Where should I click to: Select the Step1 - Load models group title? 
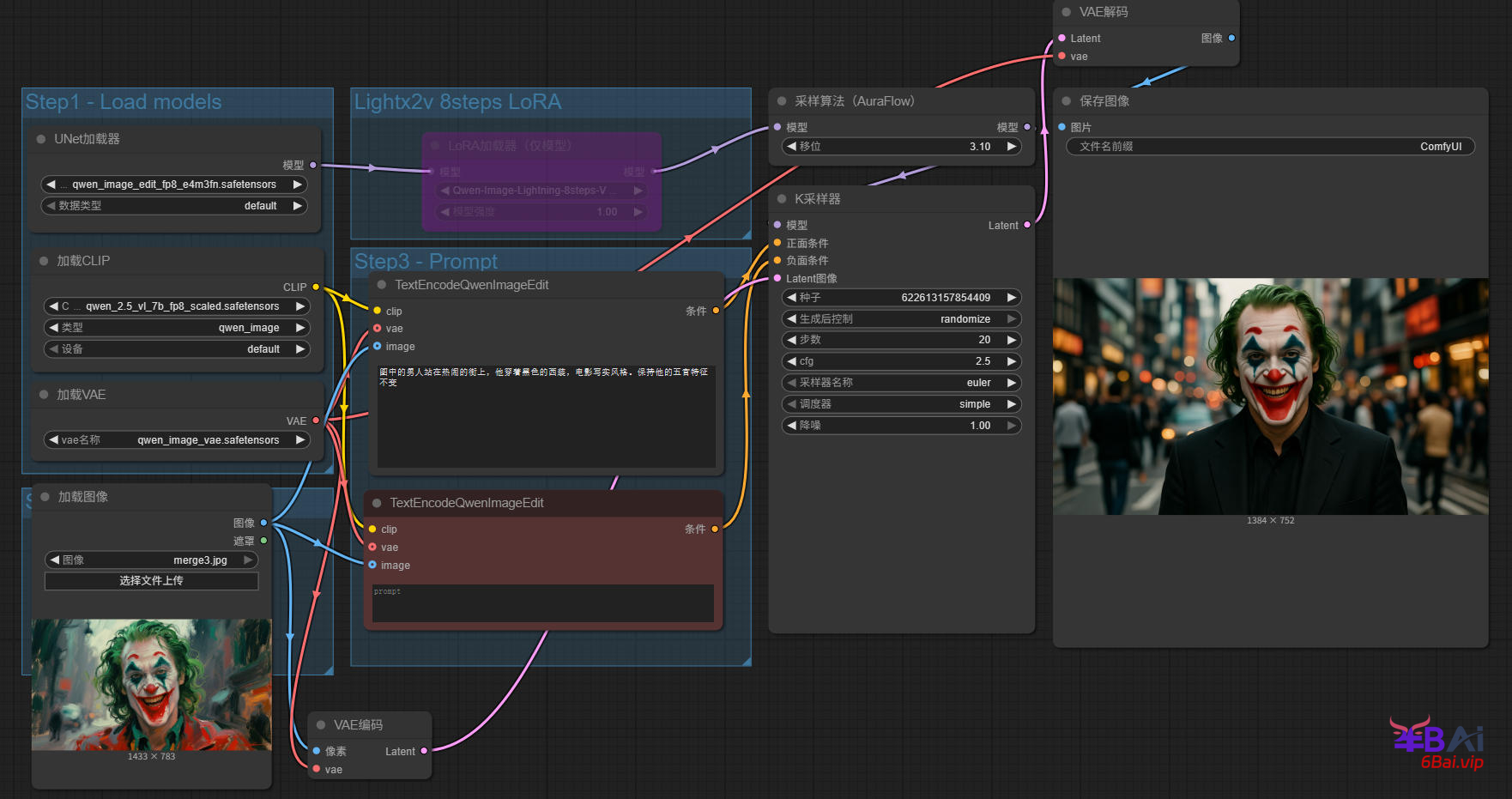coord(124,102)
